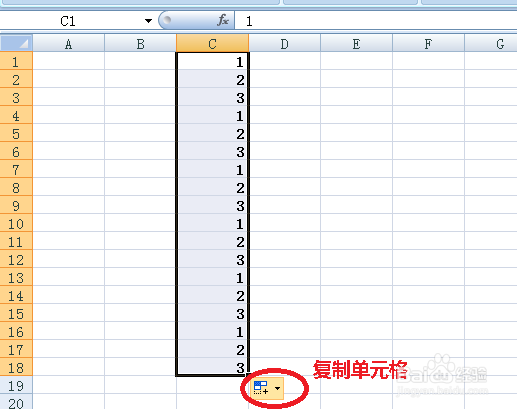Click cell C17 containing 2
The width and height of the screenshot is (517, 409).
pos(212,349)
